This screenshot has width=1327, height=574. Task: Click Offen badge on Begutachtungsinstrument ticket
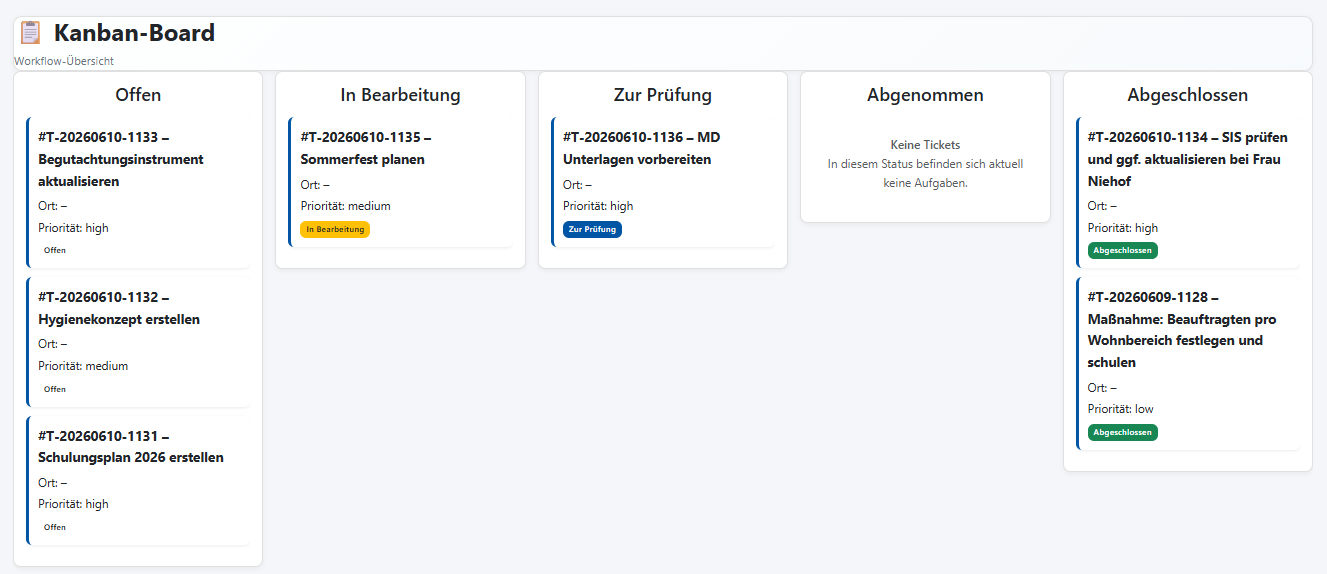coord(54,250)
